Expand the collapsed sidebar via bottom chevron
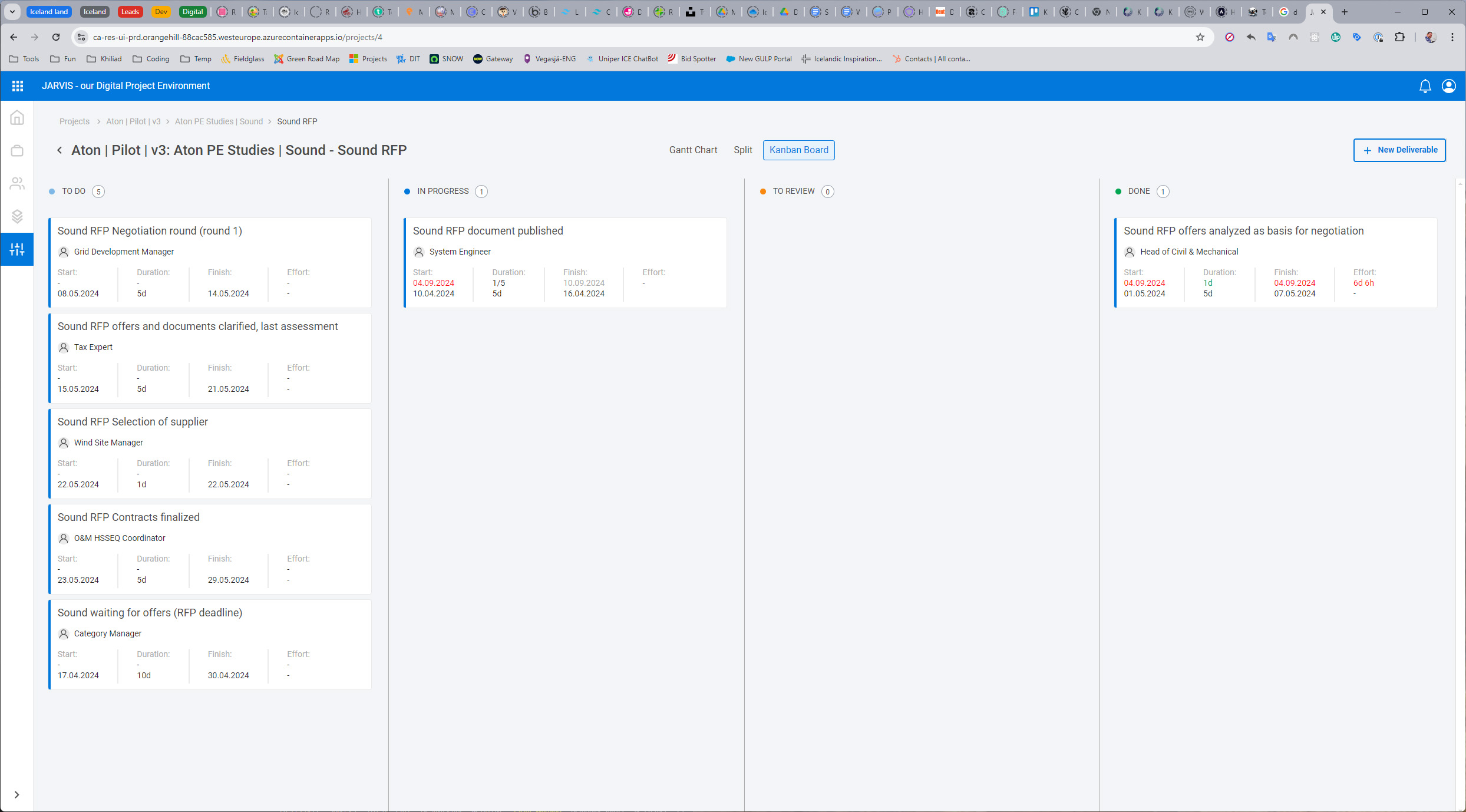Viewport: 1466px width, 812px height. click(16, 794)
